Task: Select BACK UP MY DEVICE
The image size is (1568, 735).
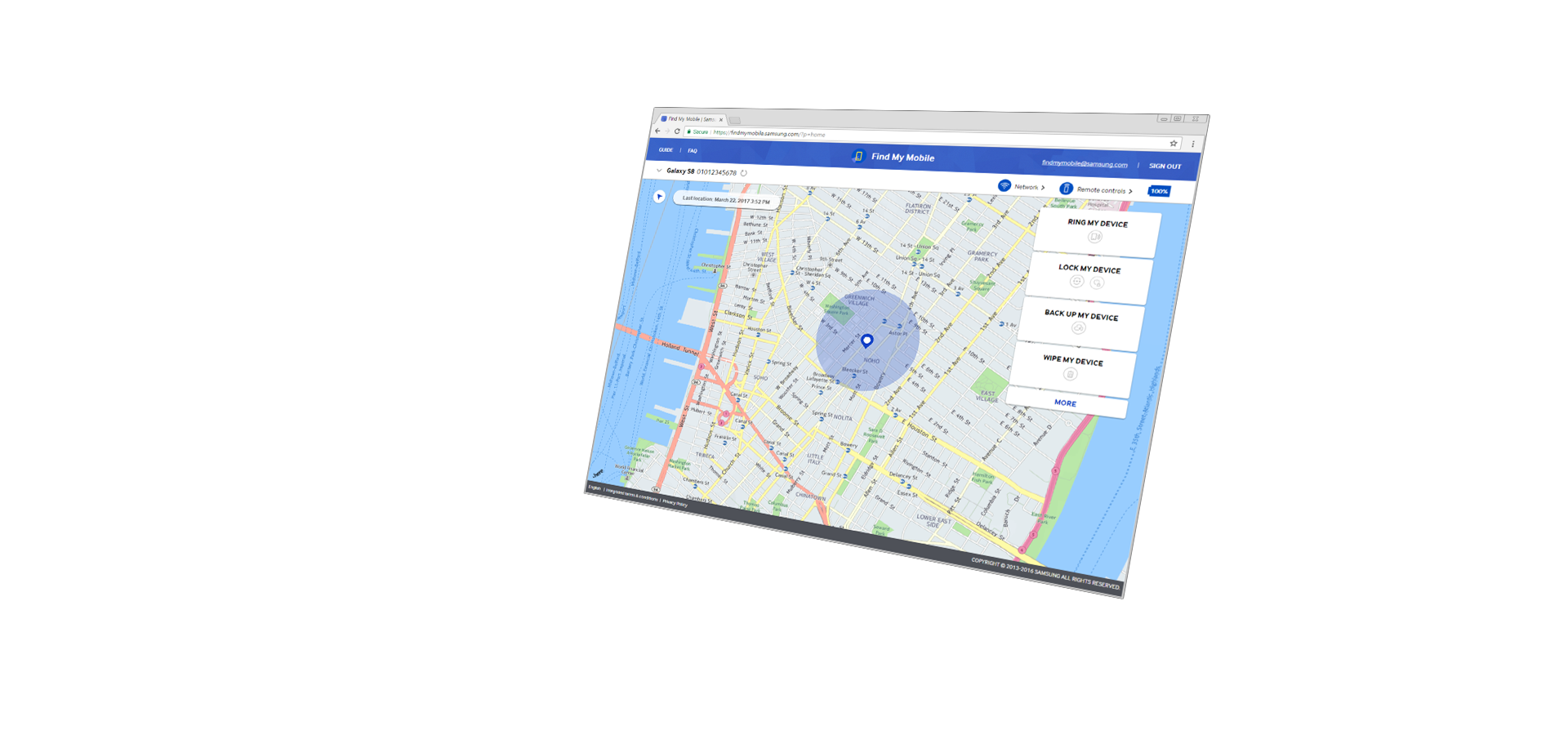Action: tap(1081, 315)
